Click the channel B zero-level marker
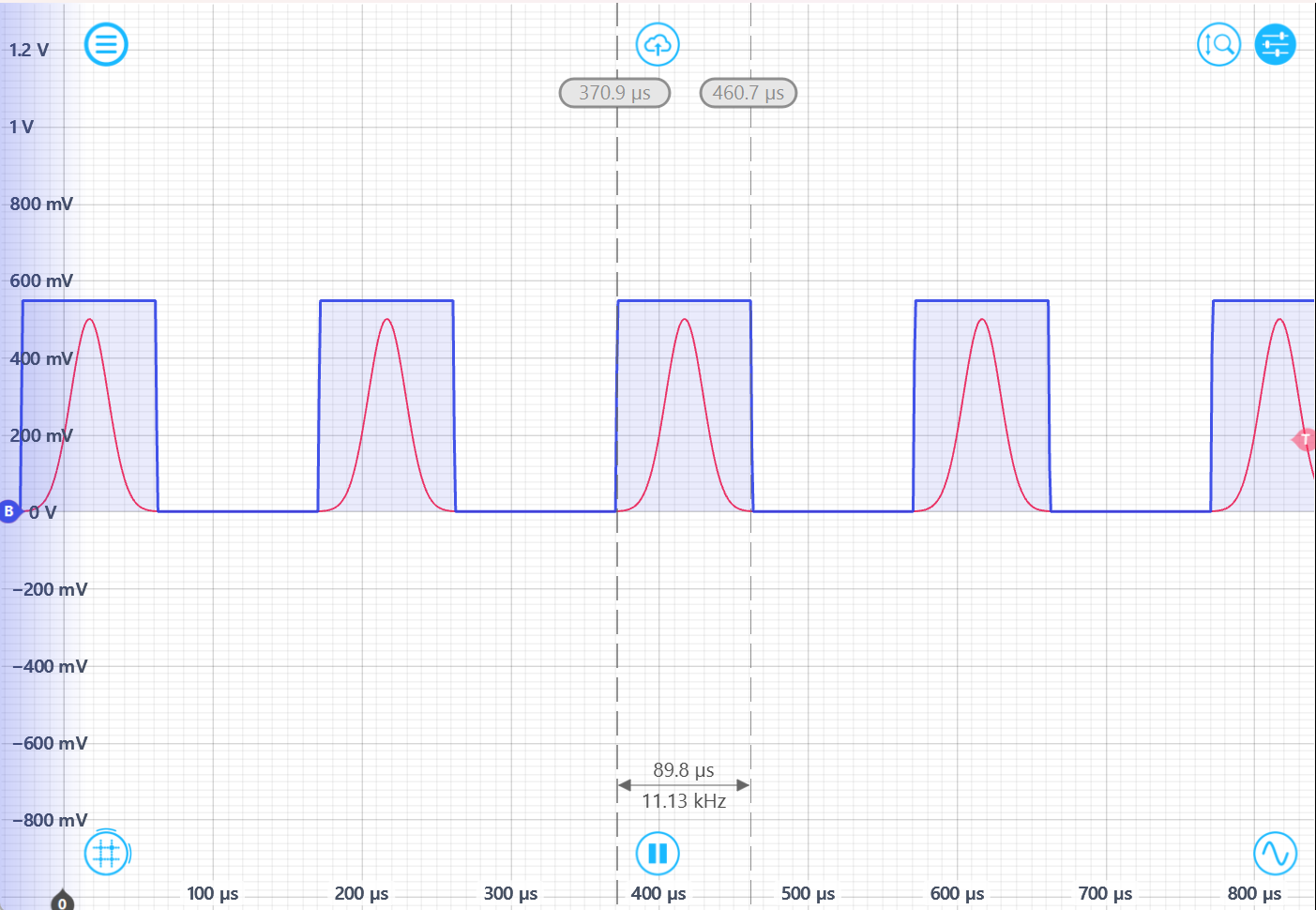Viewport: 1316px width, 910px height. pyautogui.click(x=9, y=511)
